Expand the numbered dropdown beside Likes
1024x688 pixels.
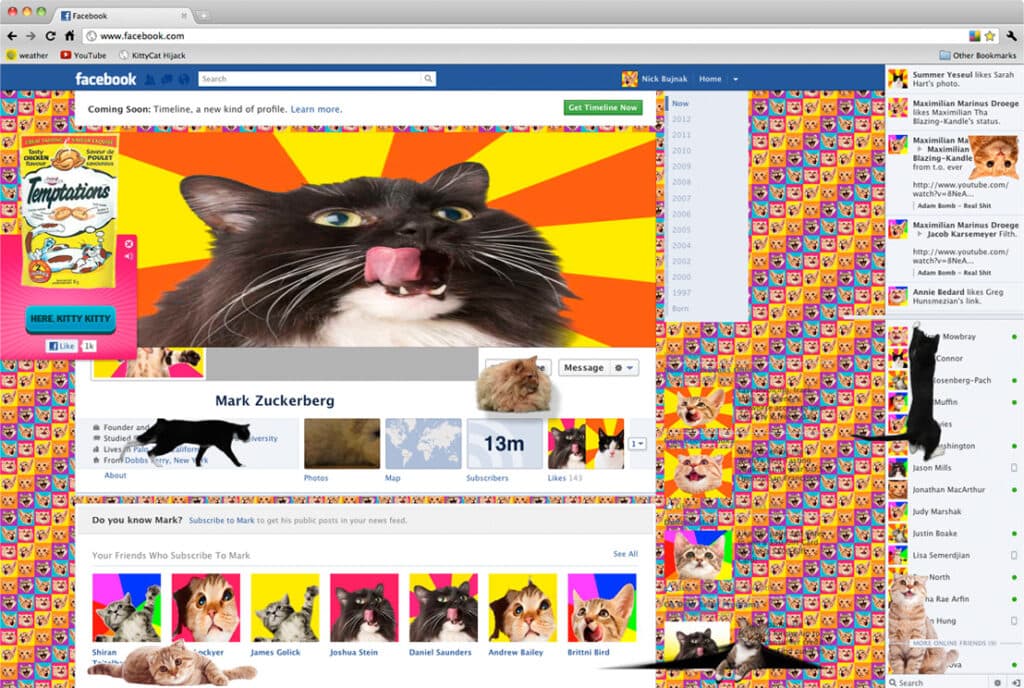(637, 444)
